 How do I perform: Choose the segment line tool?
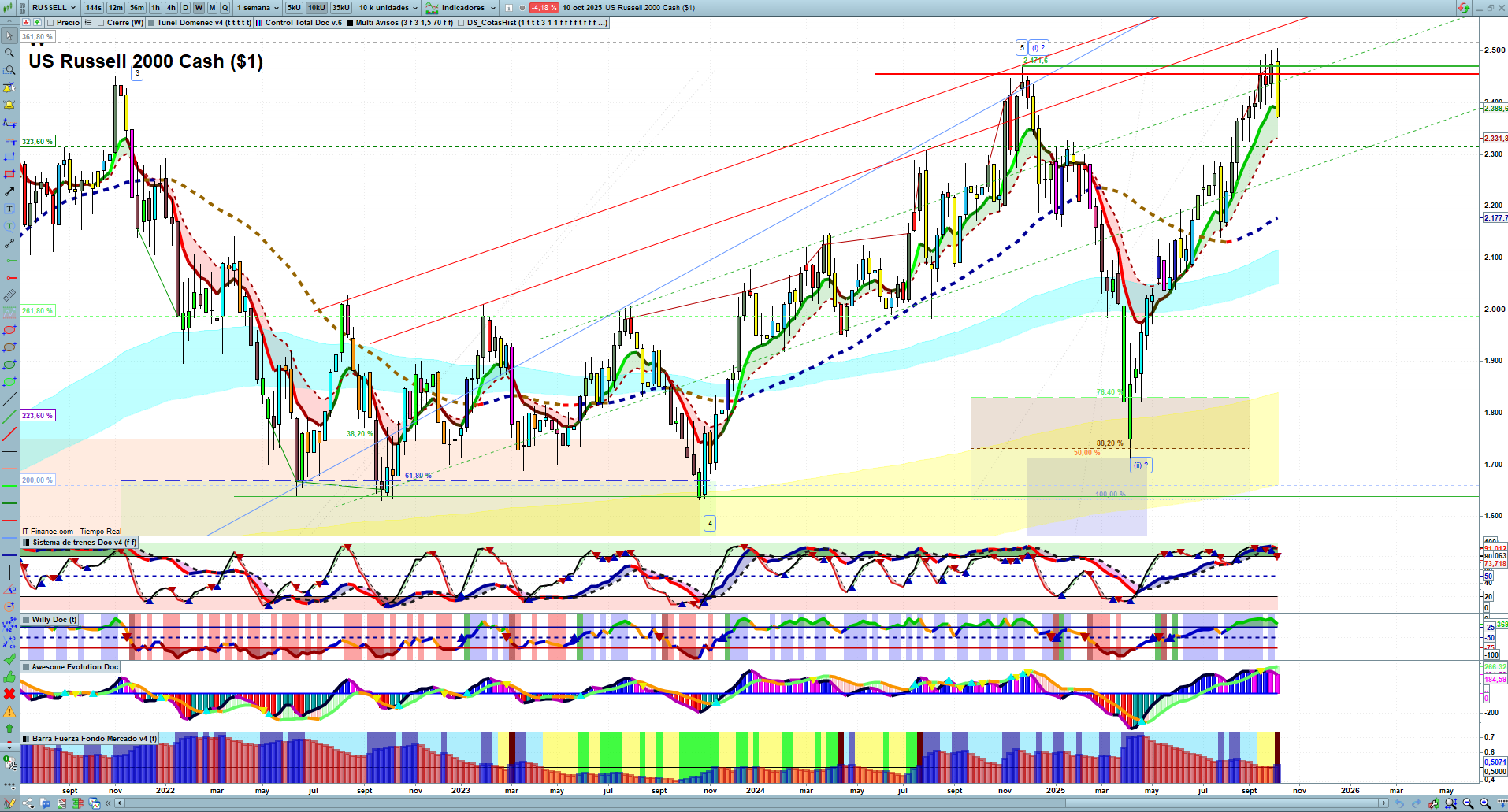point(9,243)
